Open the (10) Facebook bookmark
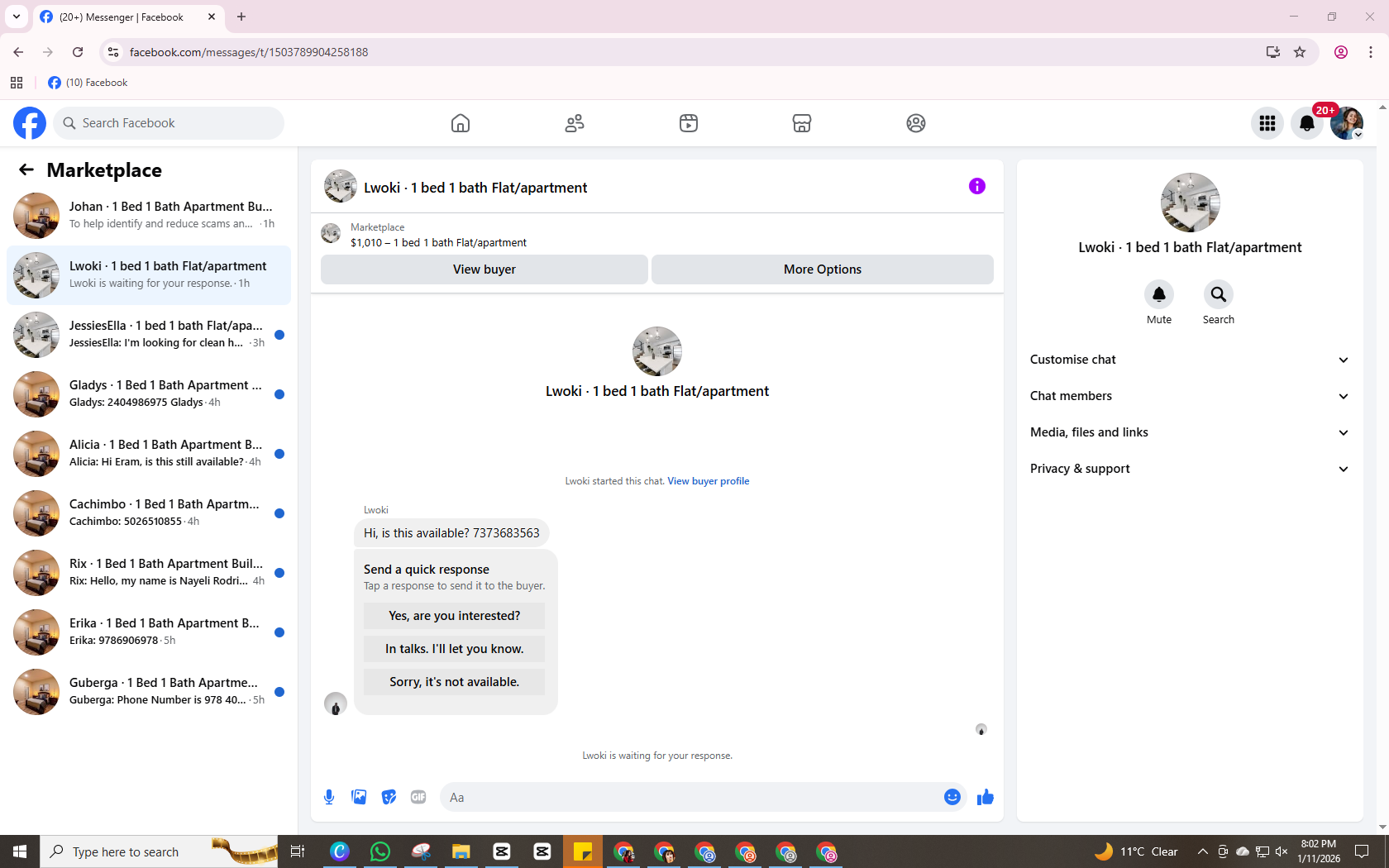The width and height of the screenshot is (1389, 868). pos(88,83)
